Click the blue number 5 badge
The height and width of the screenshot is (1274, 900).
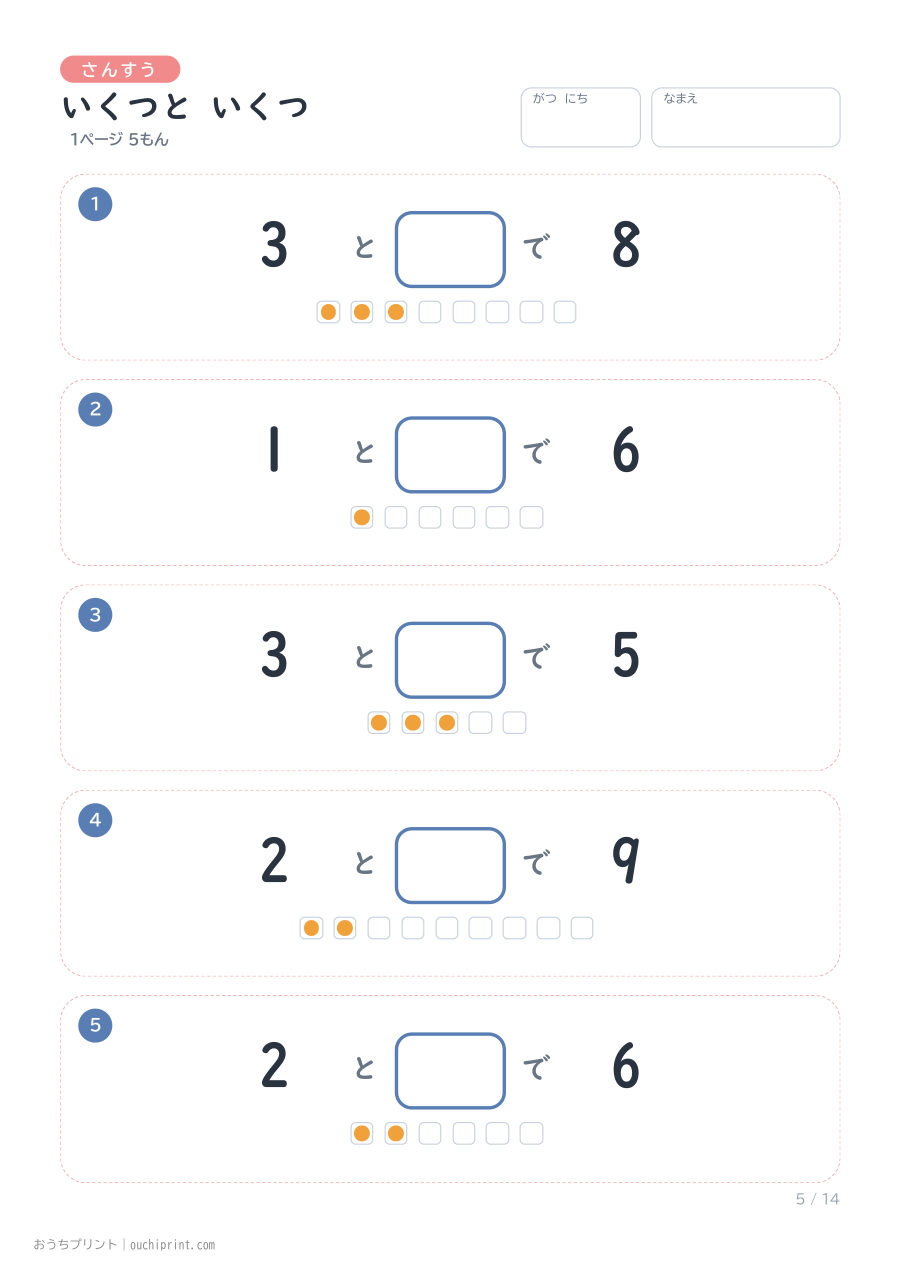coord(95,1025)
